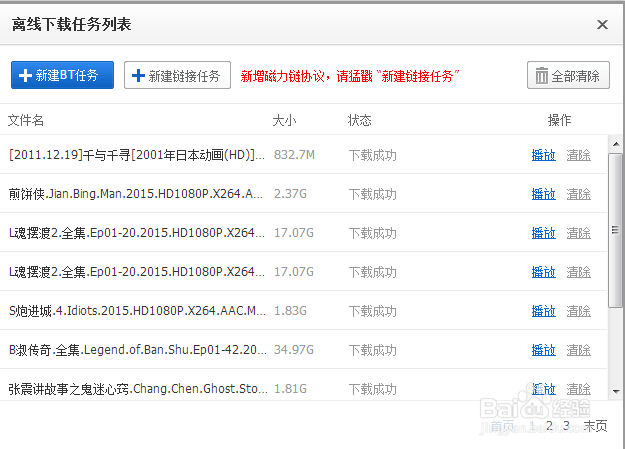Image resolution: width=625 pixels, height=449 pixels.
Task: Click the 文件名 column header
Action: pos(26,120)
